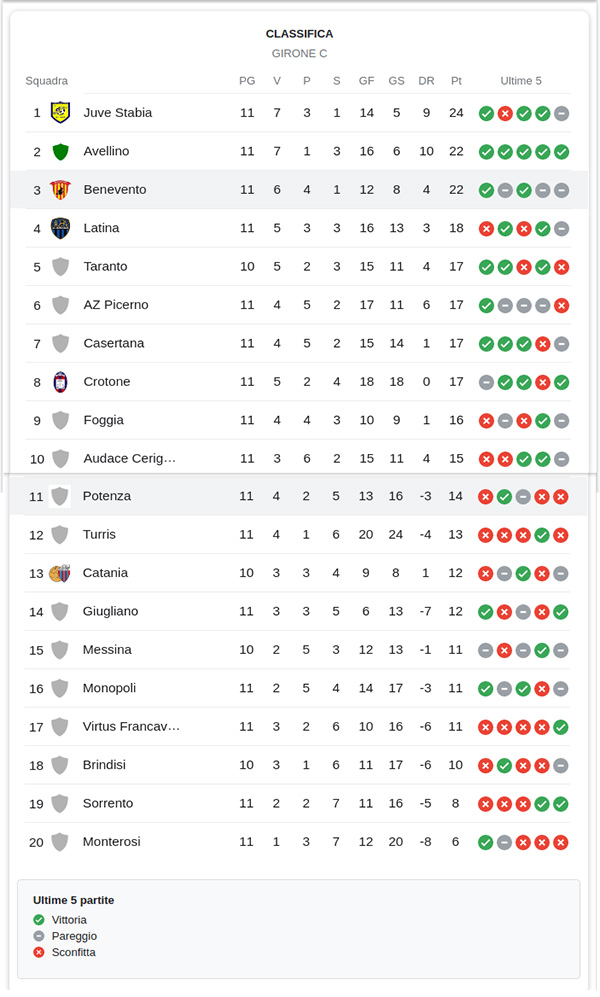The height and width of the screenshot is (997, 600).
Task: Click the Benevento team crest icon
Action: coord(60,190)
